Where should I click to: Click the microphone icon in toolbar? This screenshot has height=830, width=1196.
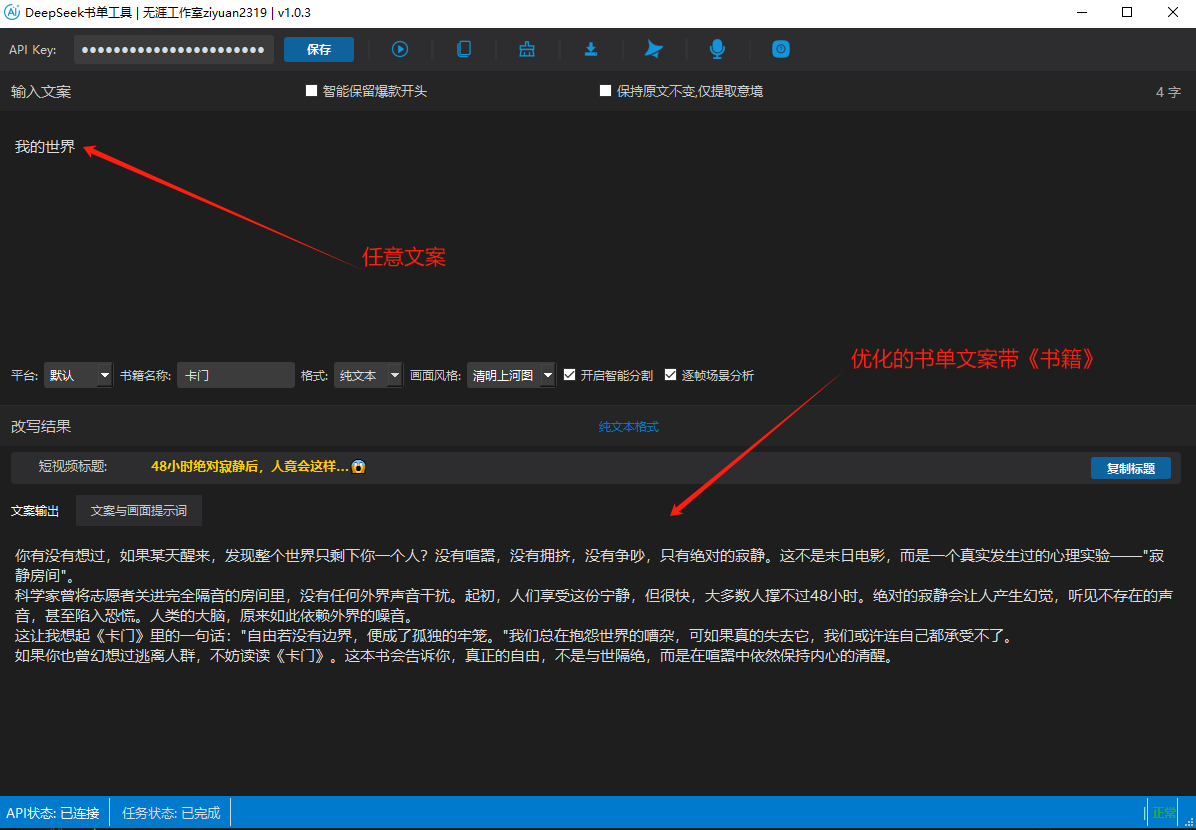point(717,49)
